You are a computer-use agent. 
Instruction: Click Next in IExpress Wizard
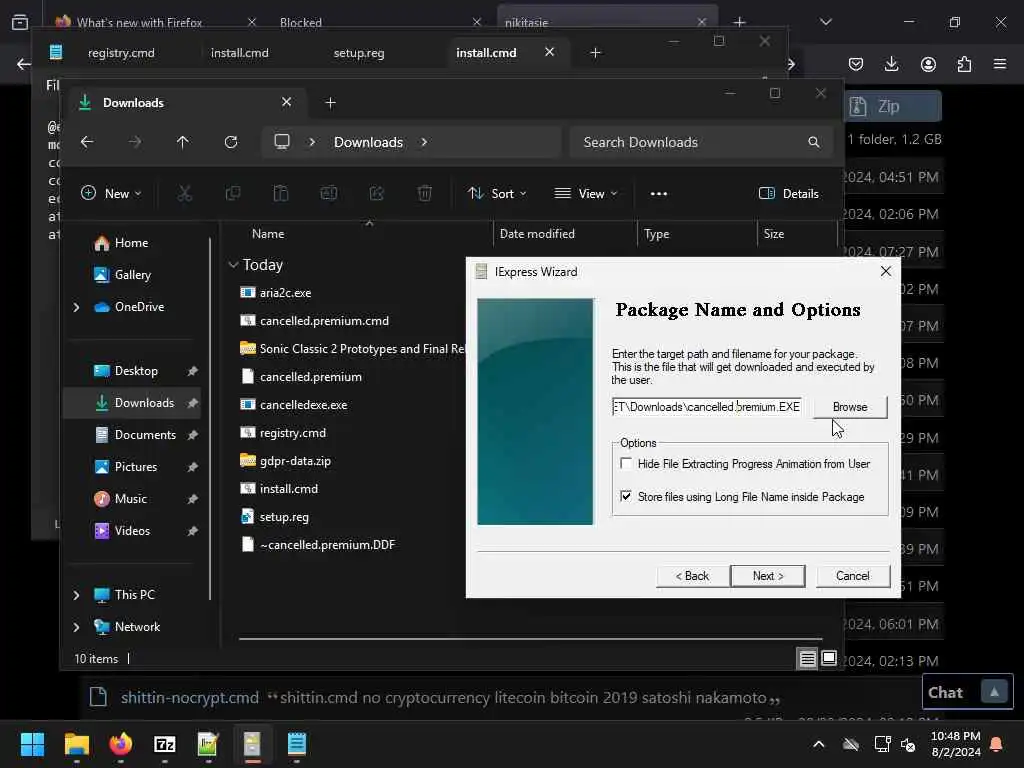(x=767, y=575)
